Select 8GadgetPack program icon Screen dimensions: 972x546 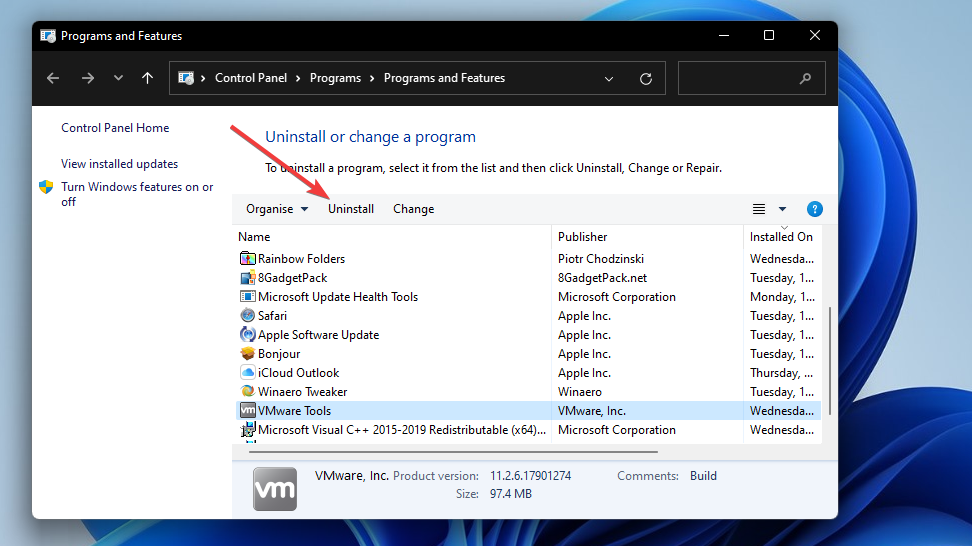click(x=247, y=278)
